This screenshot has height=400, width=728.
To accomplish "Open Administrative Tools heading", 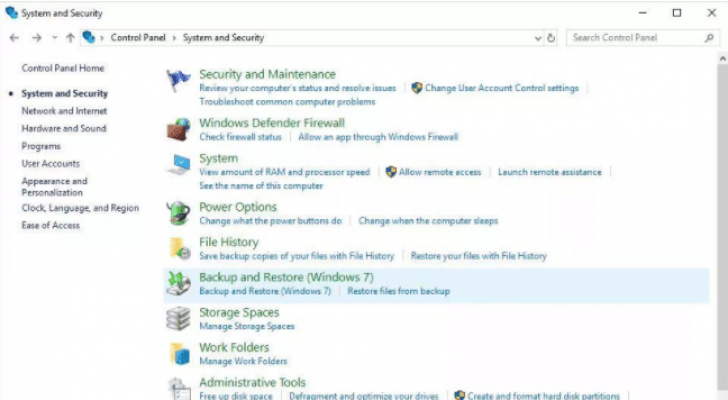I will (253, 382).
